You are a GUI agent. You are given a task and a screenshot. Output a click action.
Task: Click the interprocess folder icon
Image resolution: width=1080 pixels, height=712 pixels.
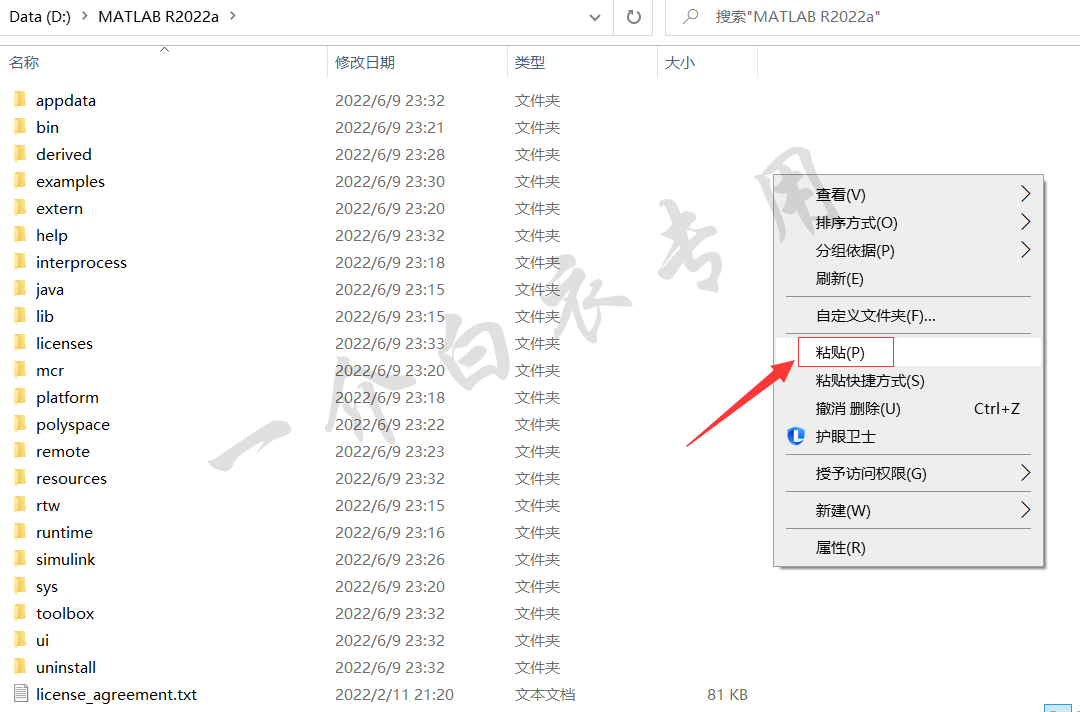point(20,262)
